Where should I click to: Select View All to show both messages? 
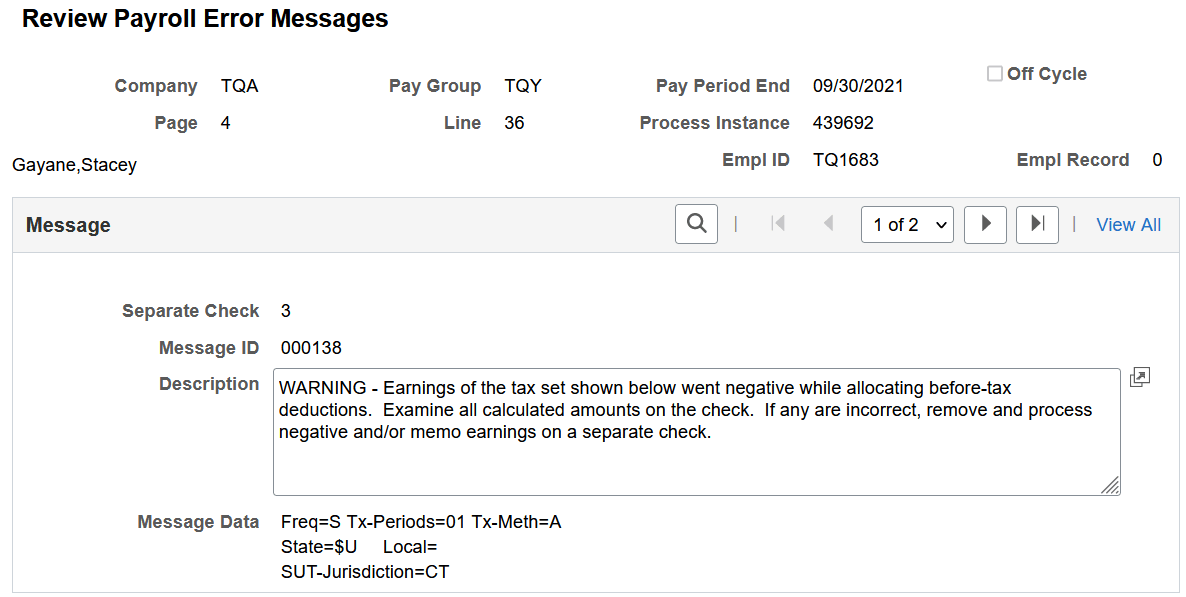pyautogui.click(x=1128, y=224)
